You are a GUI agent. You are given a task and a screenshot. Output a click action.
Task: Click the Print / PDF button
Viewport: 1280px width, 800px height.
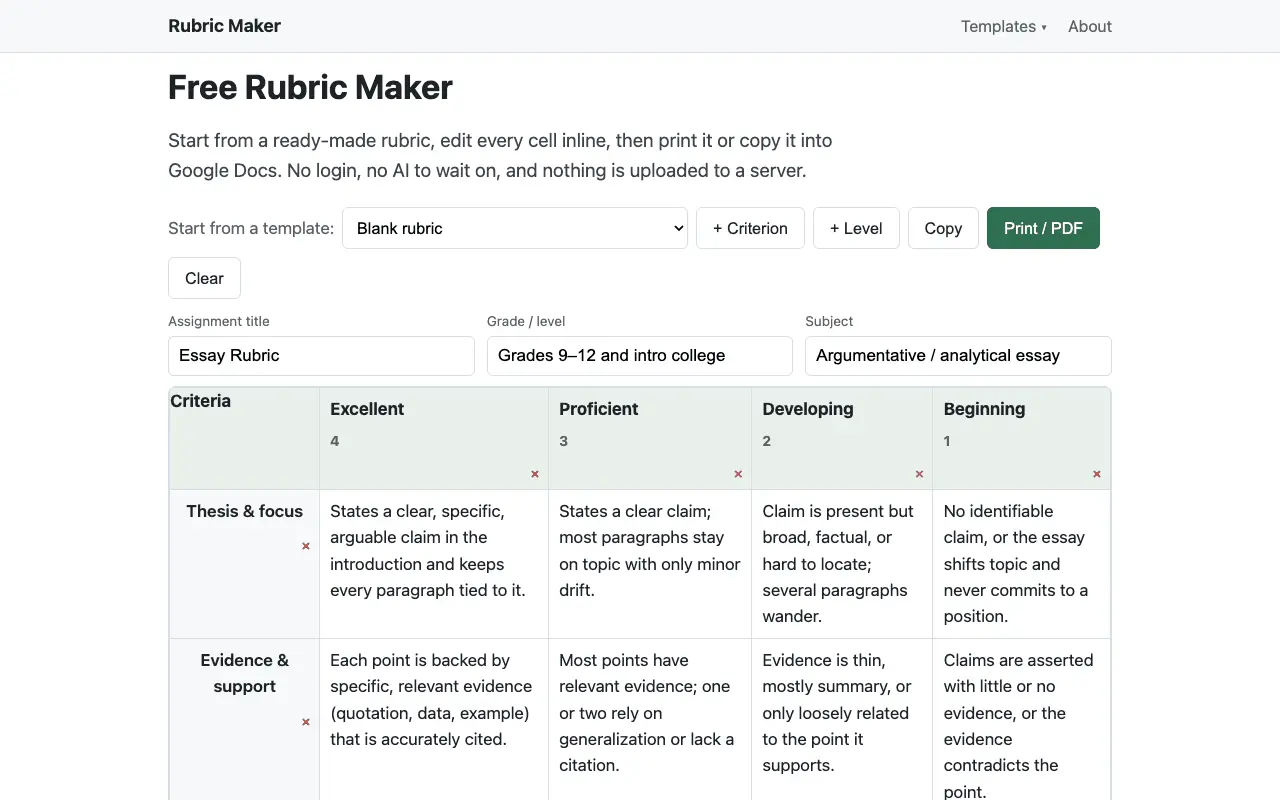point(1043,228)
